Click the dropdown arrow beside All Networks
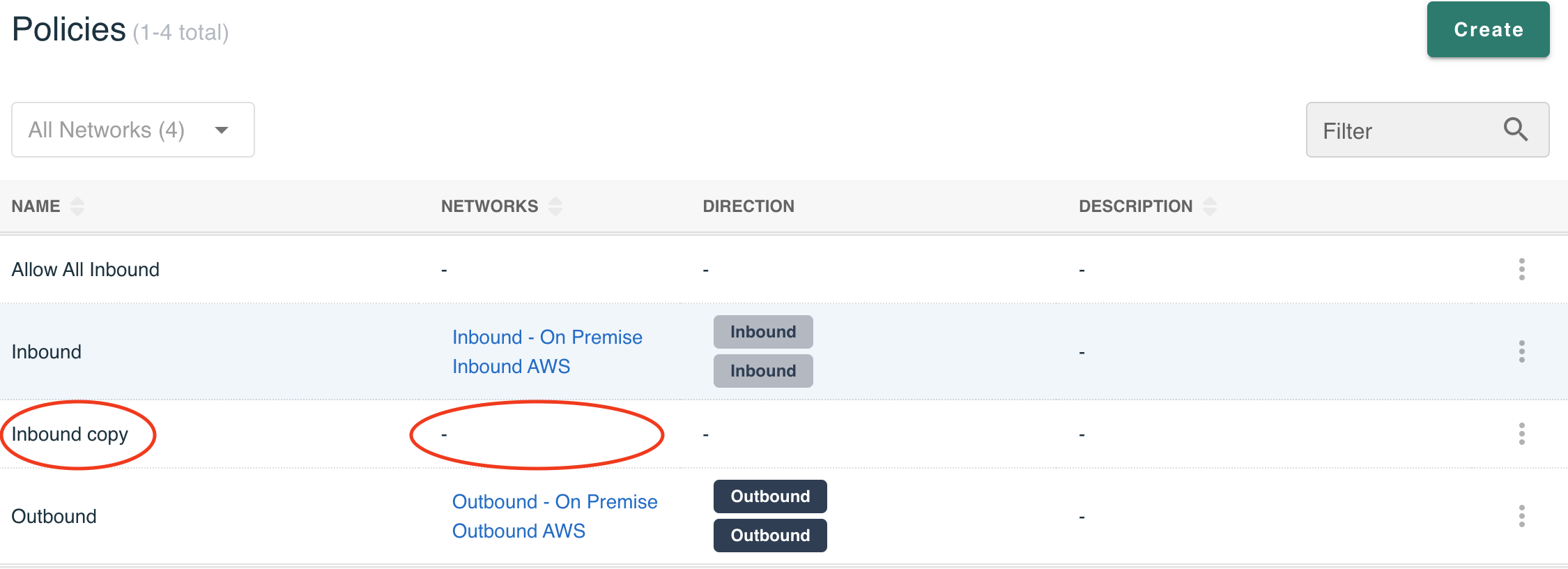This screenshot has height=569, width=1568. (222, 130)
